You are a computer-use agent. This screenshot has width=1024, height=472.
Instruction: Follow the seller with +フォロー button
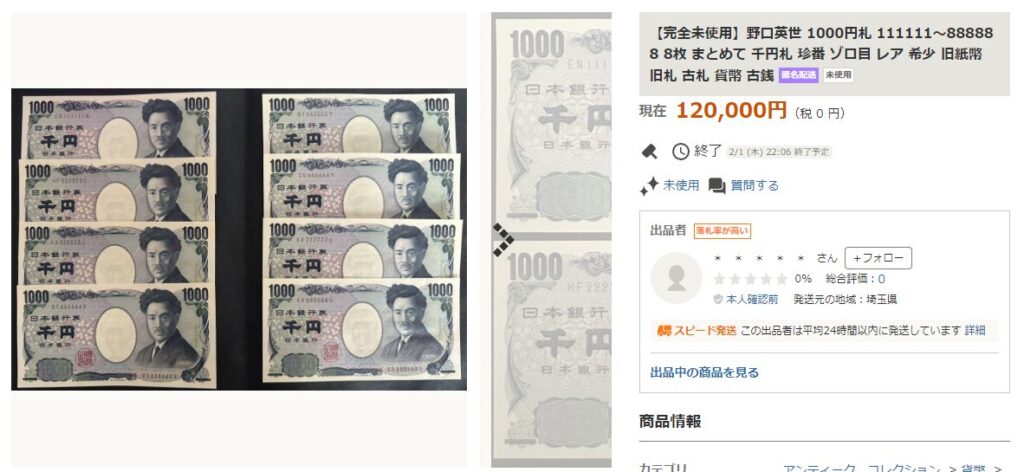[x=878, y=259]
